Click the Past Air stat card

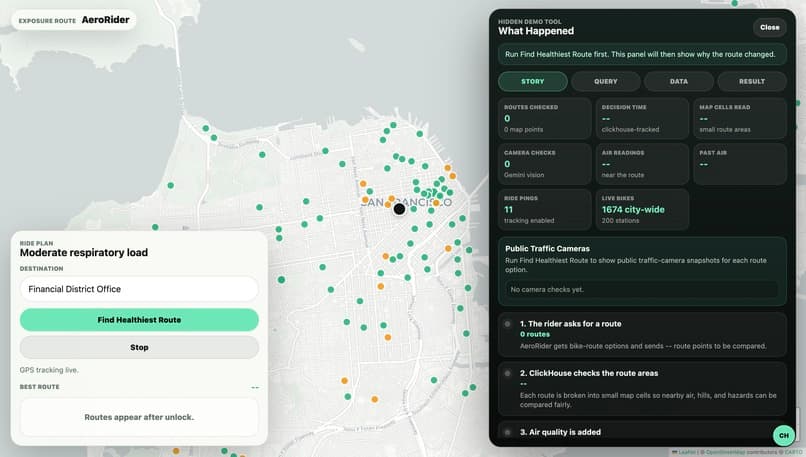tap(740, 164)
